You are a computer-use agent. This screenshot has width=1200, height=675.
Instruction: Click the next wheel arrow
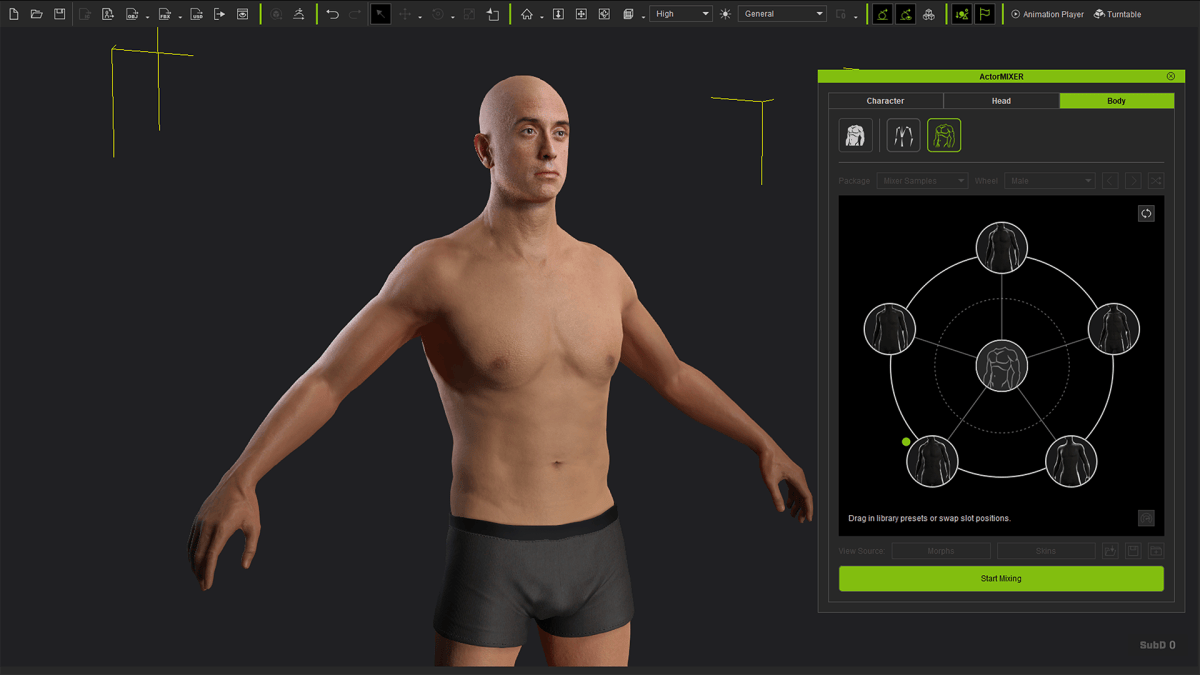[1133, 181]
